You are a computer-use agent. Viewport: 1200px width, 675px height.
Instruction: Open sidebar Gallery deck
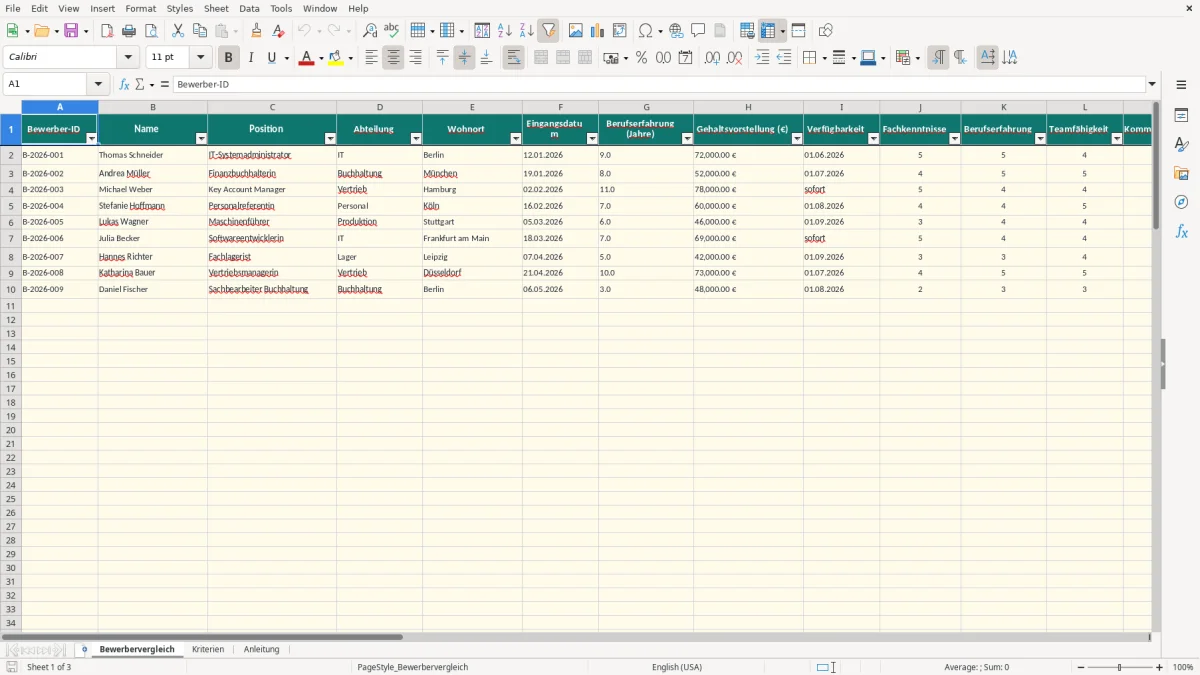point(1182,173)
